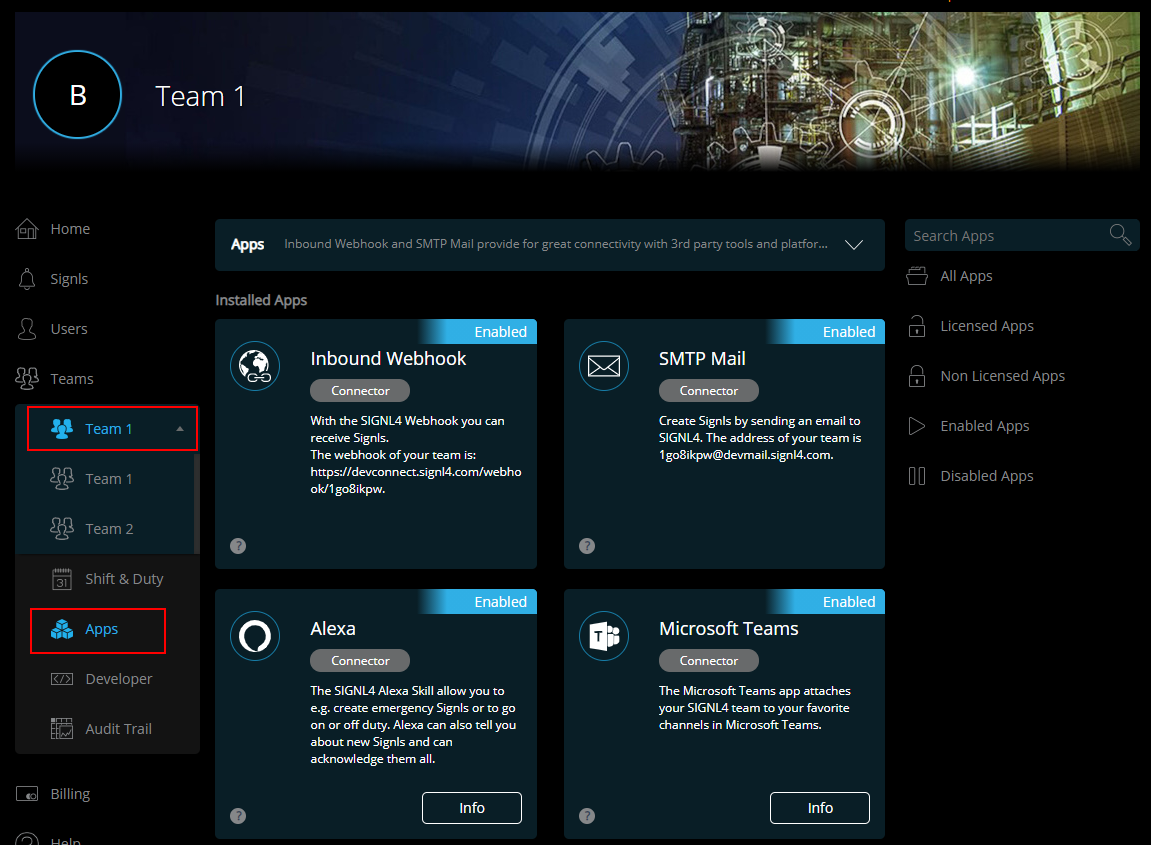
Task: Click Connector tag on Alexa
Action: click(x=360, y=661)
